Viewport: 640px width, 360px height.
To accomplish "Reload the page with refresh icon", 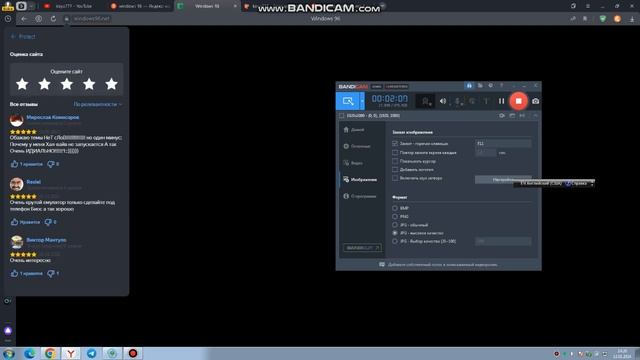I will (x=53, y=19).
